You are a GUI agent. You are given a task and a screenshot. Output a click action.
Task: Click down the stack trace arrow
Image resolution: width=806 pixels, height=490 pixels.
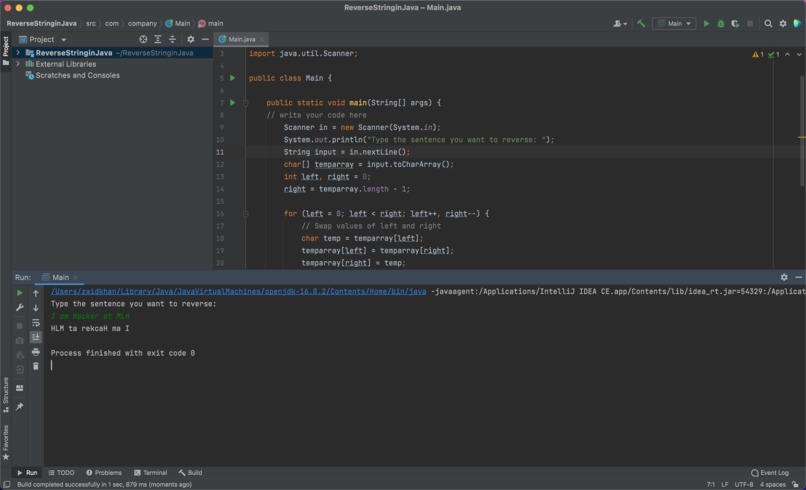[35, 307]
